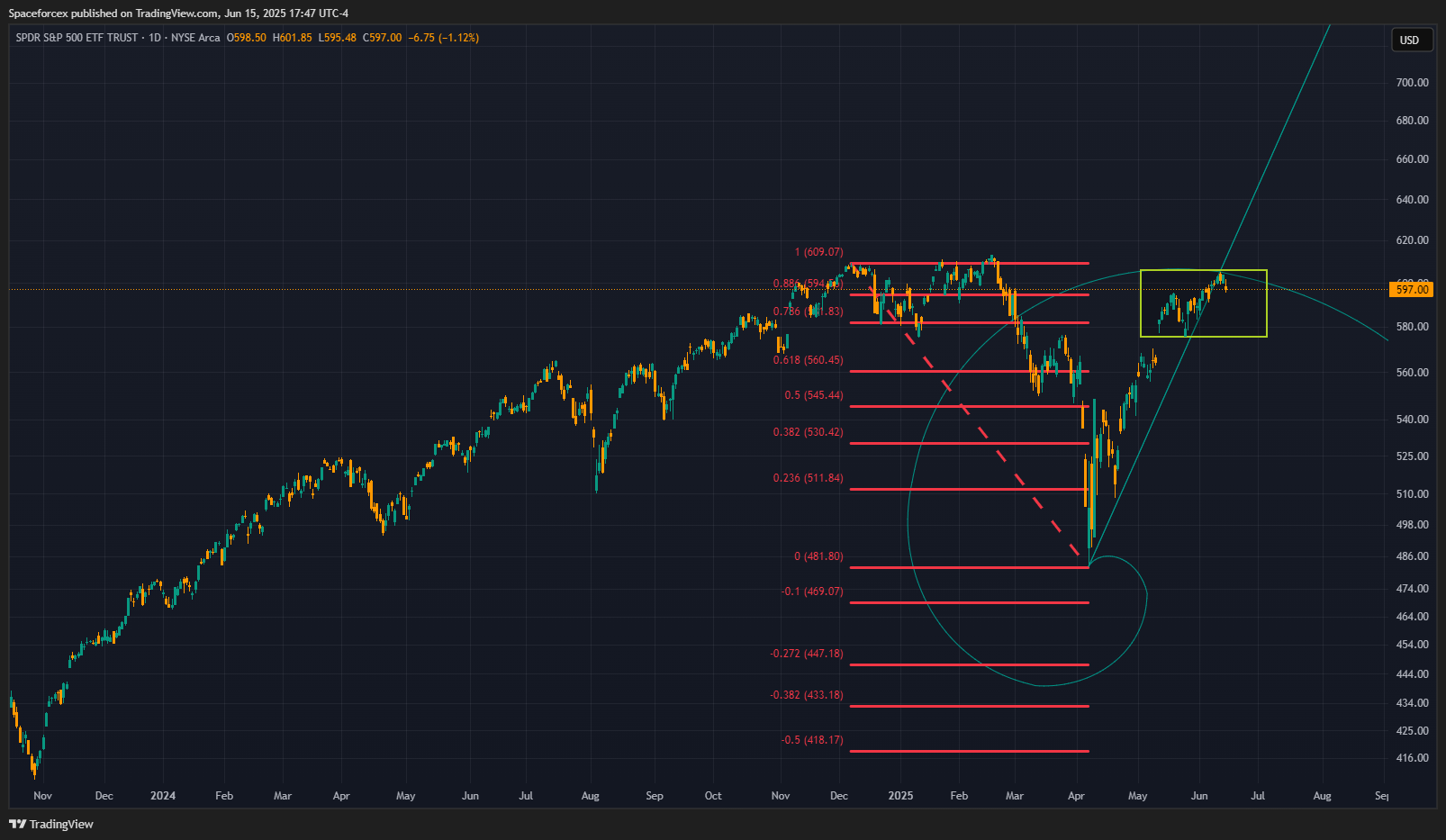
Task: Click the 498.00 price axis label
Action: (x=1412, y=524)
